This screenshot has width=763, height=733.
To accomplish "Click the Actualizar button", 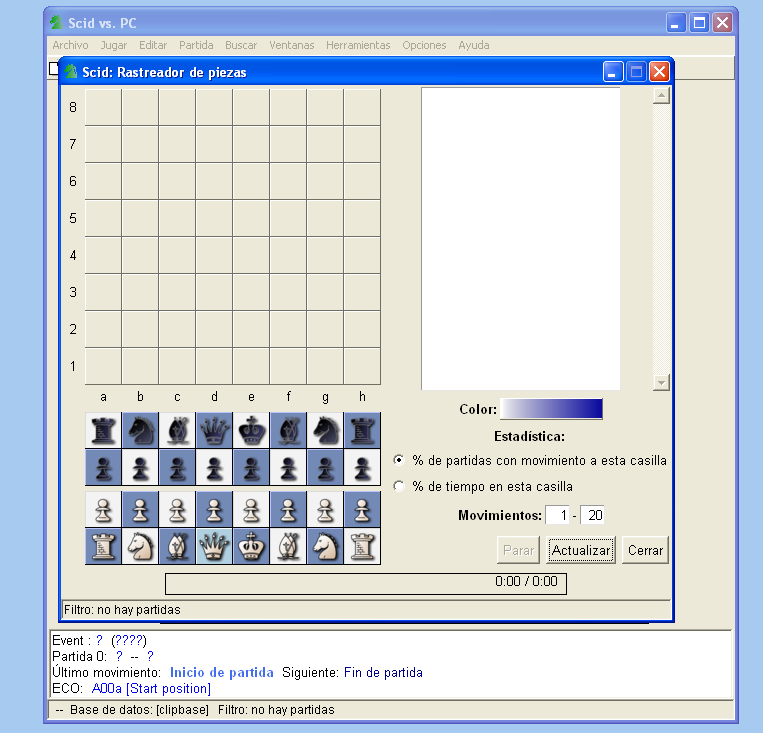I will pos(581,550).
